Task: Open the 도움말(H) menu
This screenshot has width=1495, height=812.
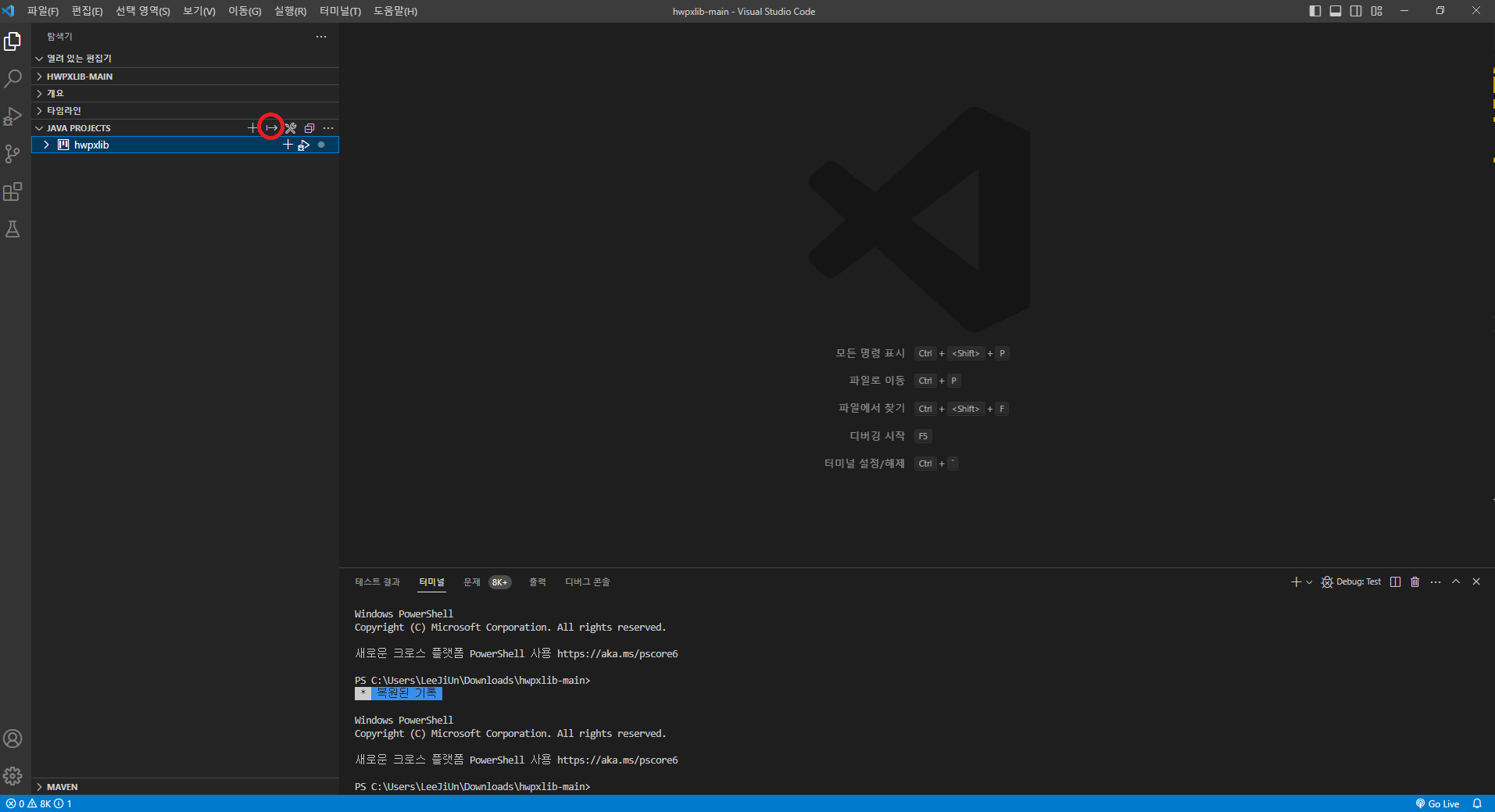Action: tap(395, 11)
